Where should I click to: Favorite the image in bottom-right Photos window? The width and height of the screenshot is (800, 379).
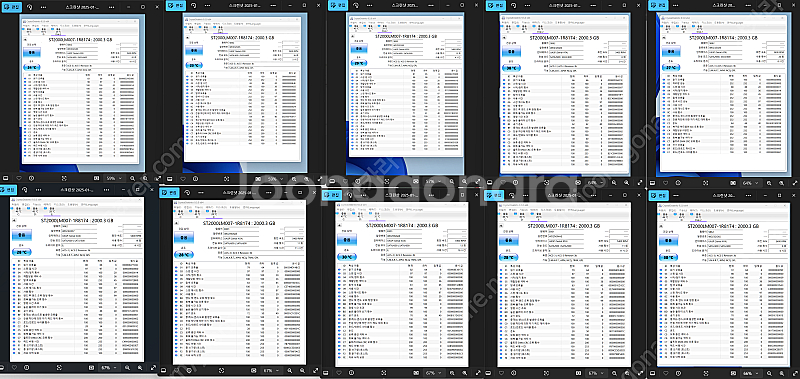[x=666, y=373]
